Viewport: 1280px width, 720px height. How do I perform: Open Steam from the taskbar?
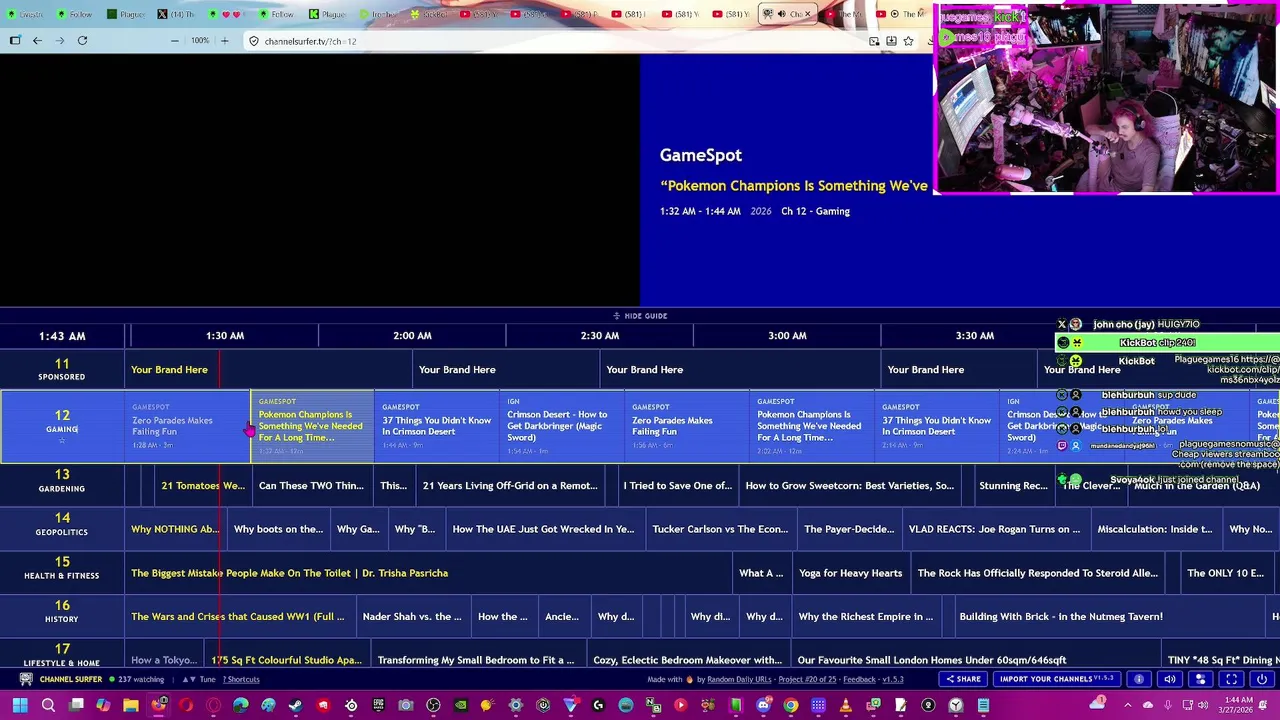coord(296,706)
